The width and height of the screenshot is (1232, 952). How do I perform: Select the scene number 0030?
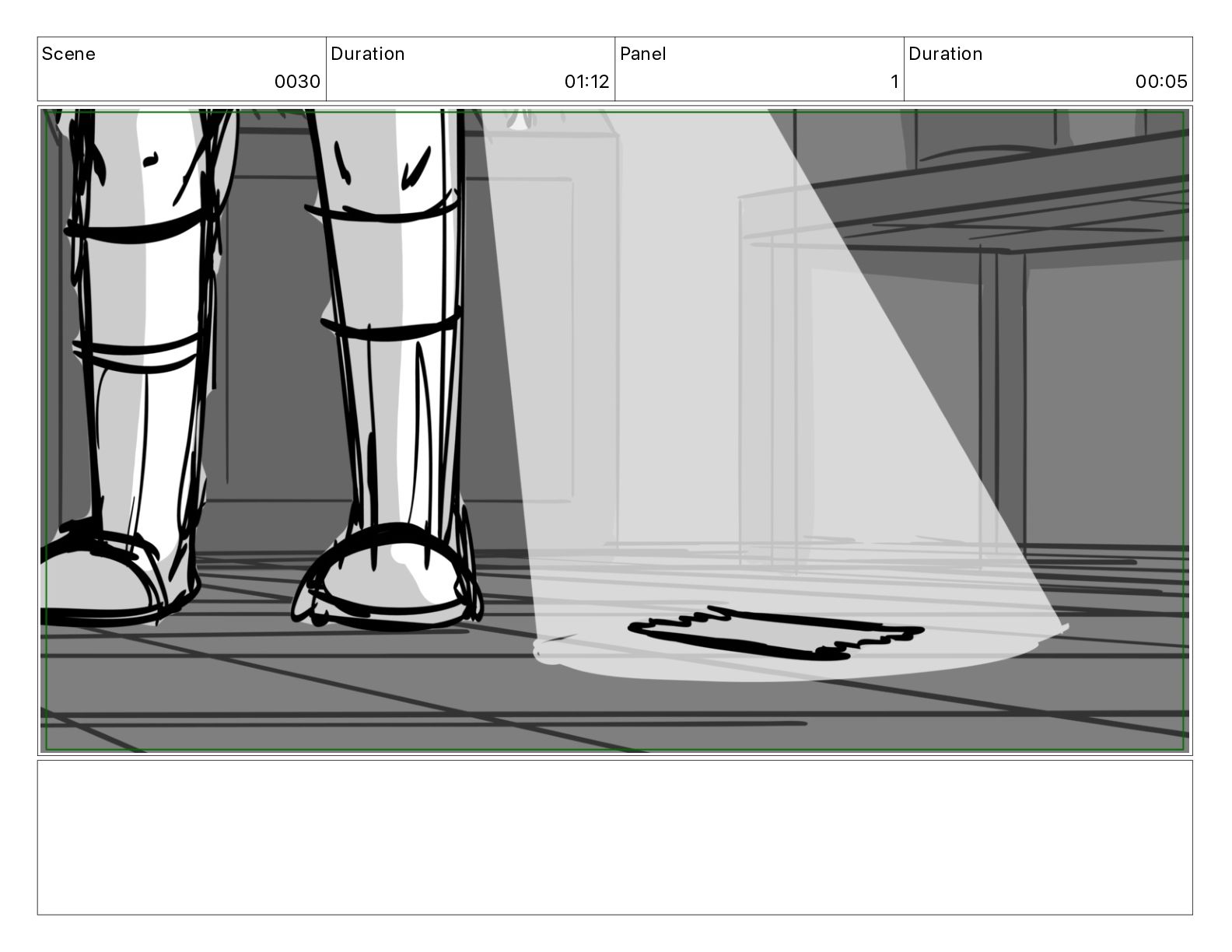pyautogui.click(x=297, y=82)
